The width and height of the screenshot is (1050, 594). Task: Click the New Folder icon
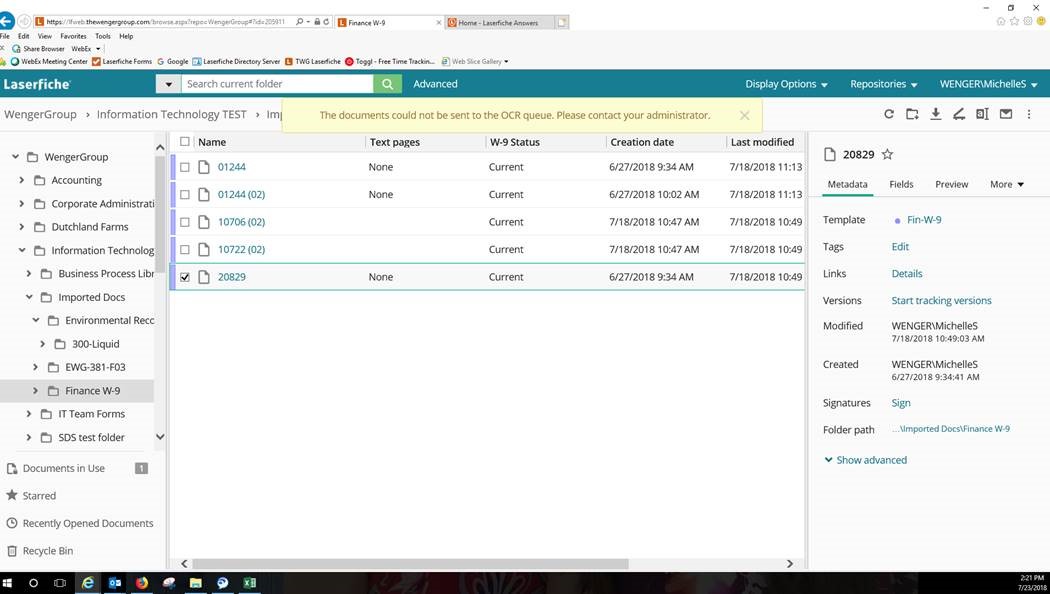point(912,114)
